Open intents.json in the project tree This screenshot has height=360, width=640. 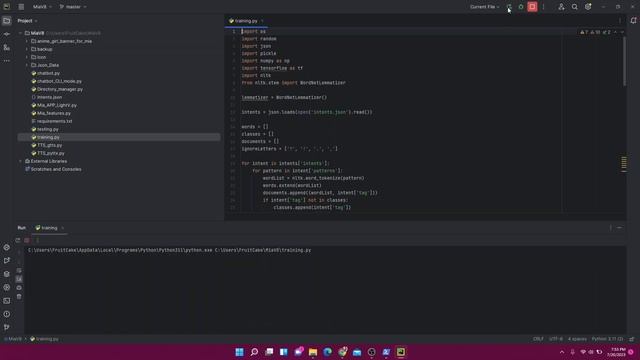(x=47, y=97)
